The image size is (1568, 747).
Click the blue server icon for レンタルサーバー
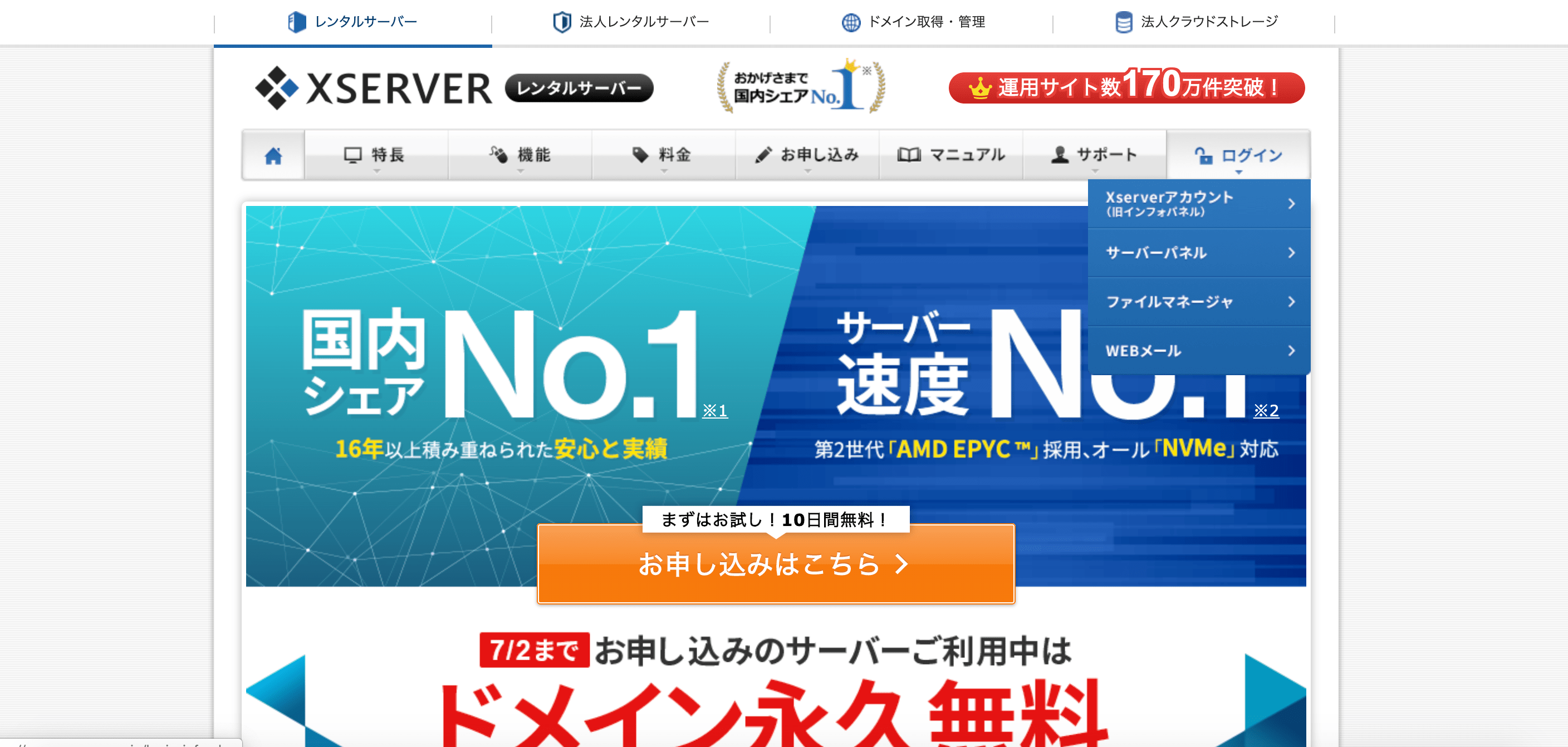(296, 22)
